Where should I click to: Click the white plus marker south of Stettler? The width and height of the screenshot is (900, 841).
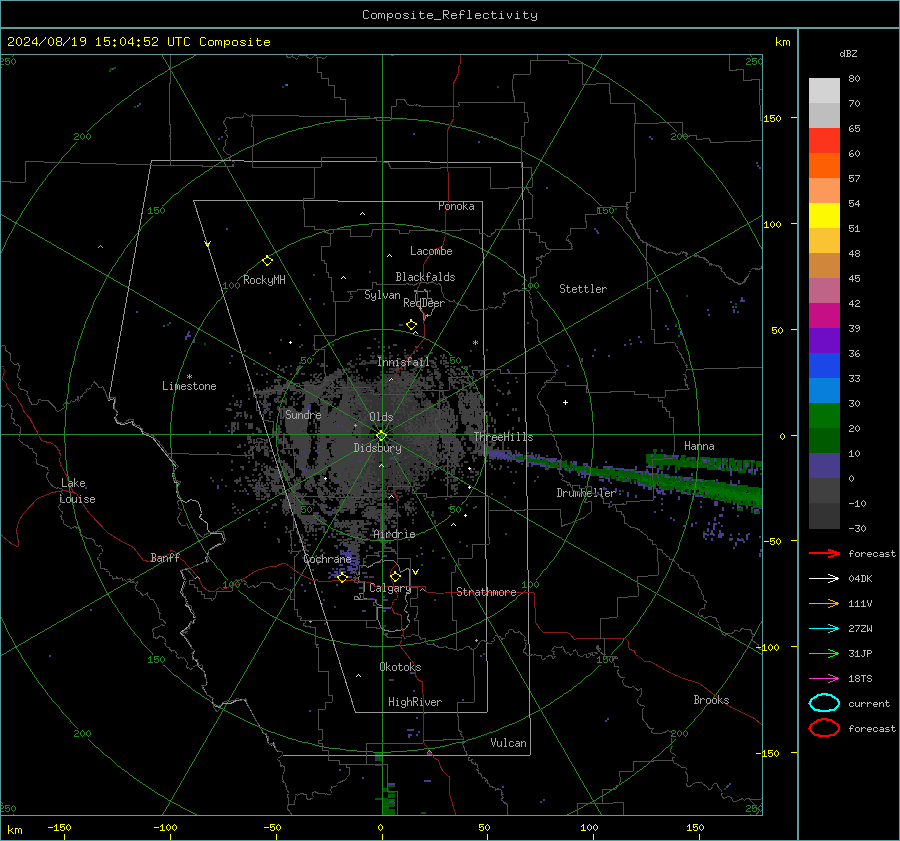click(565, 402)
